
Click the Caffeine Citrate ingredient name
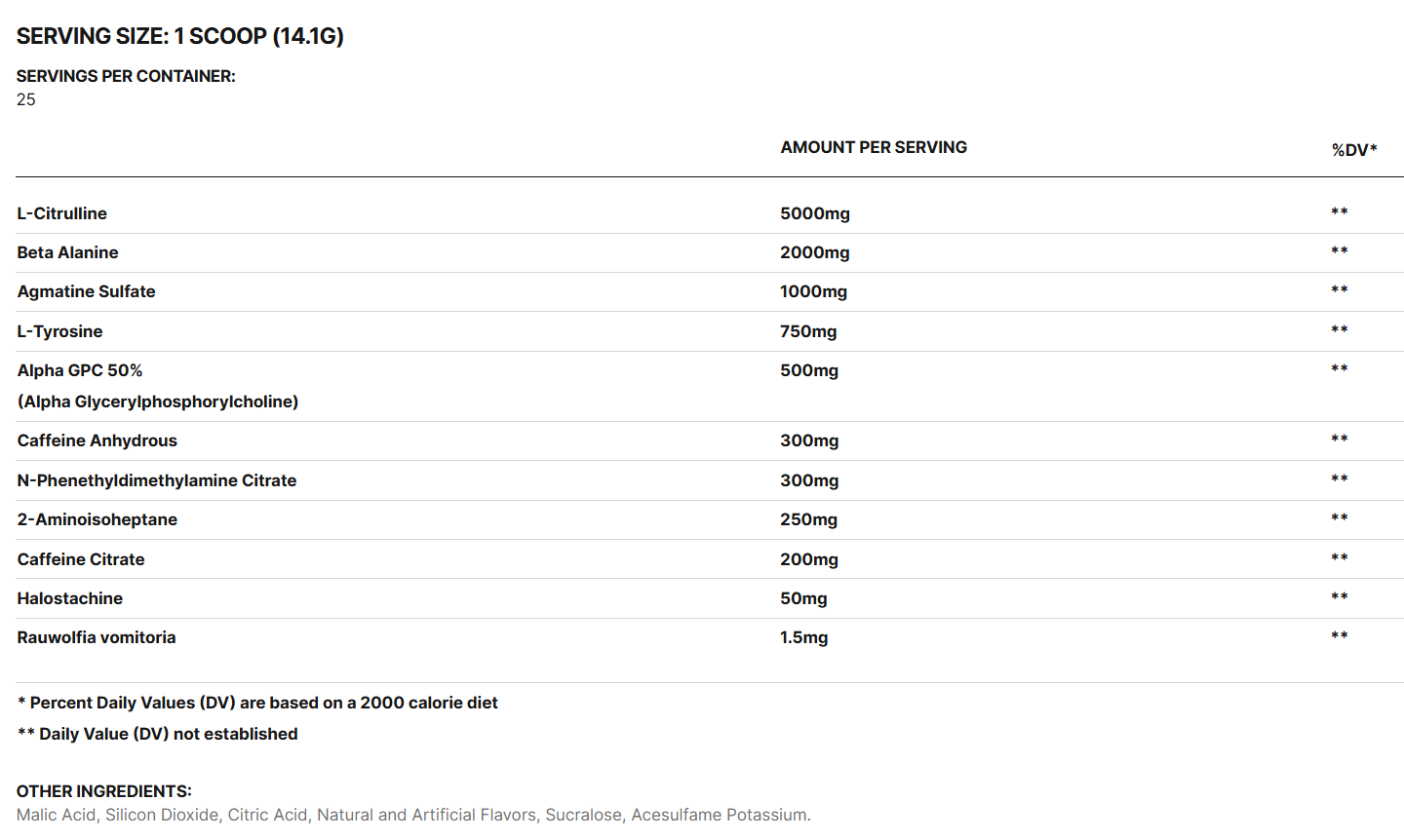tap(81, 559)
